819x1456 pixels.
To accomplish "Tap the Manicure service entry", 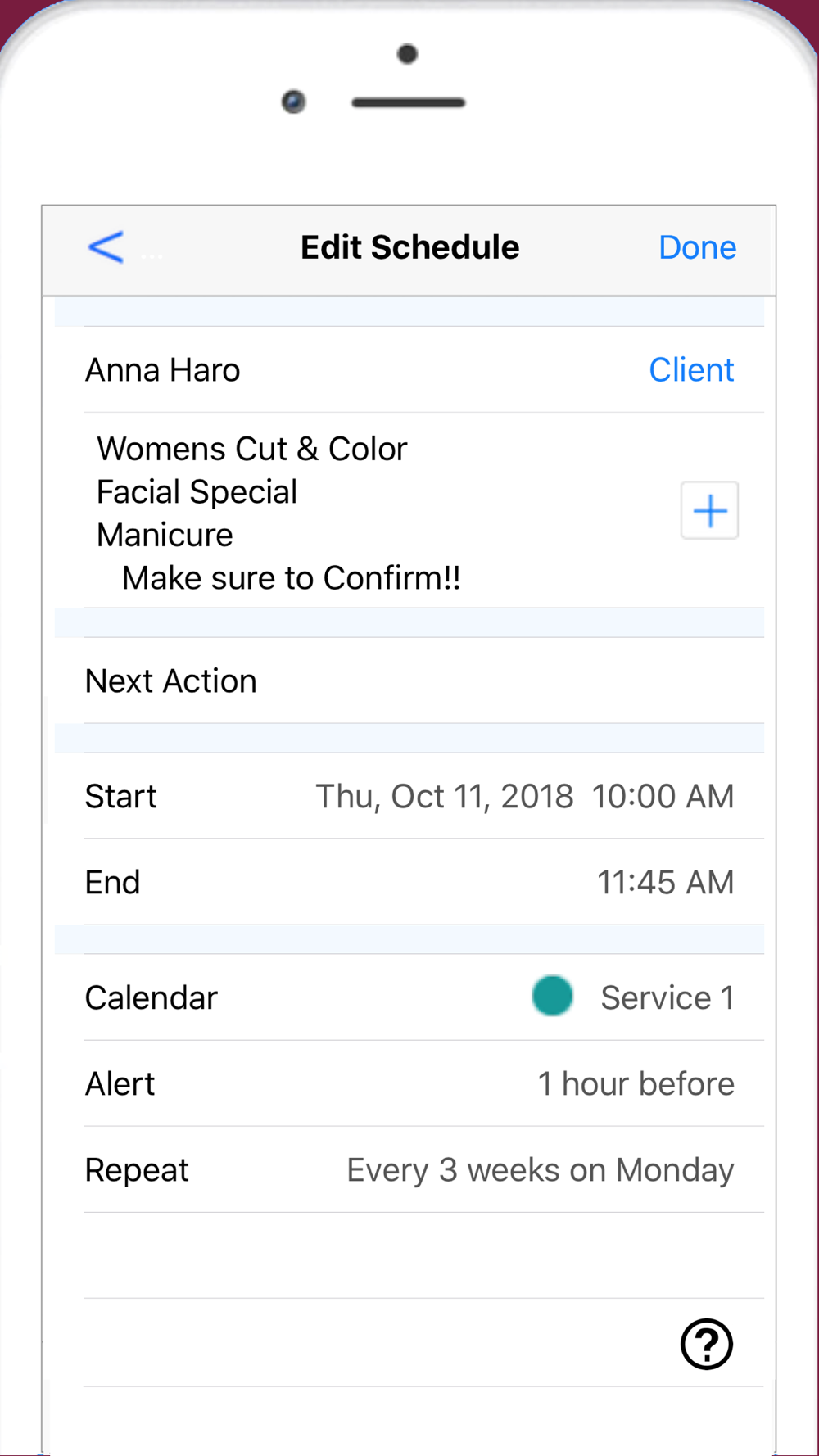I will (x=165, y=536).
